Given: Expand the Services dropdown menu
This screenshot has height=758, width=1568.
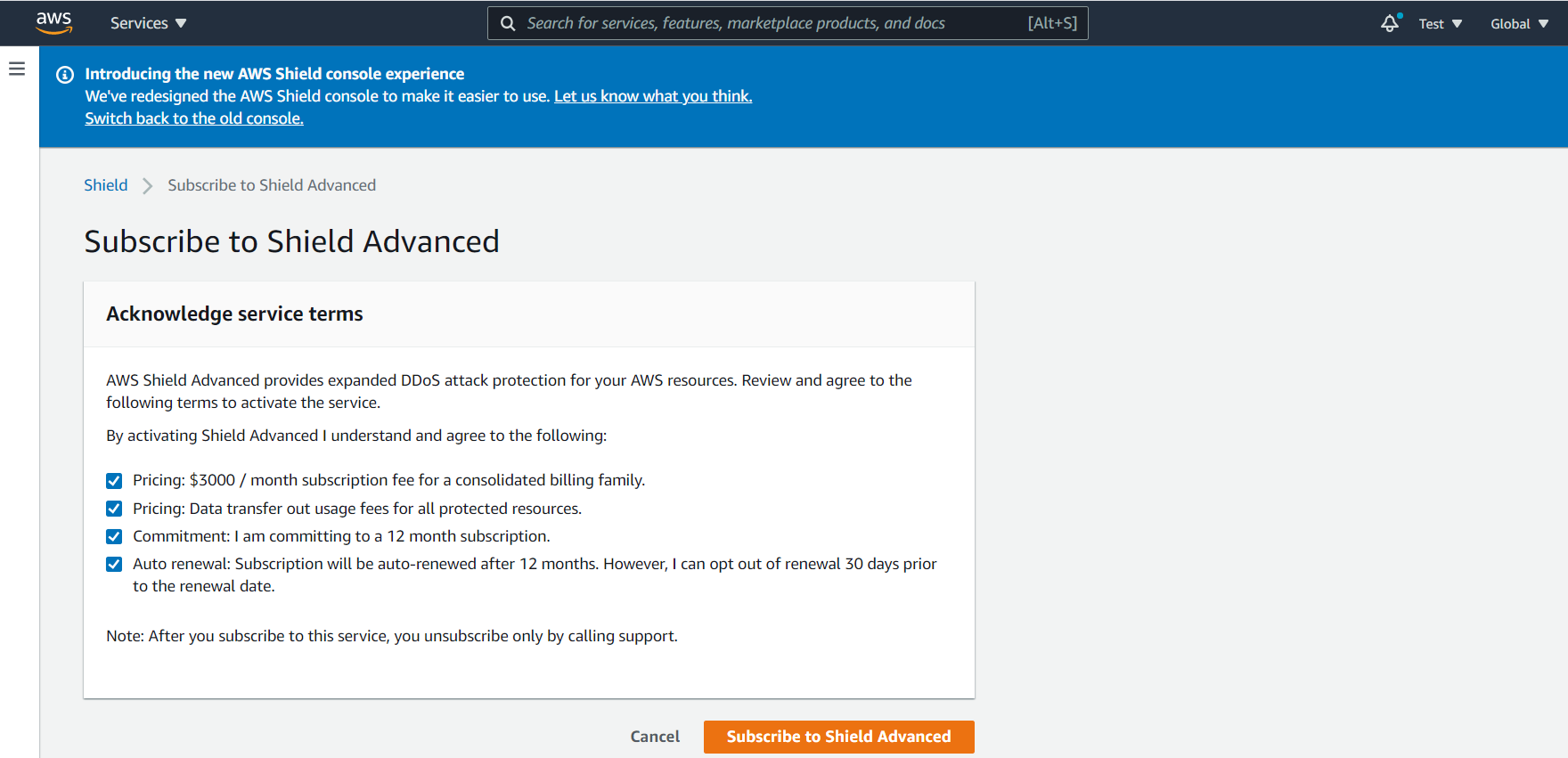Looking at the screenshot, I should (x=148, y=23).
